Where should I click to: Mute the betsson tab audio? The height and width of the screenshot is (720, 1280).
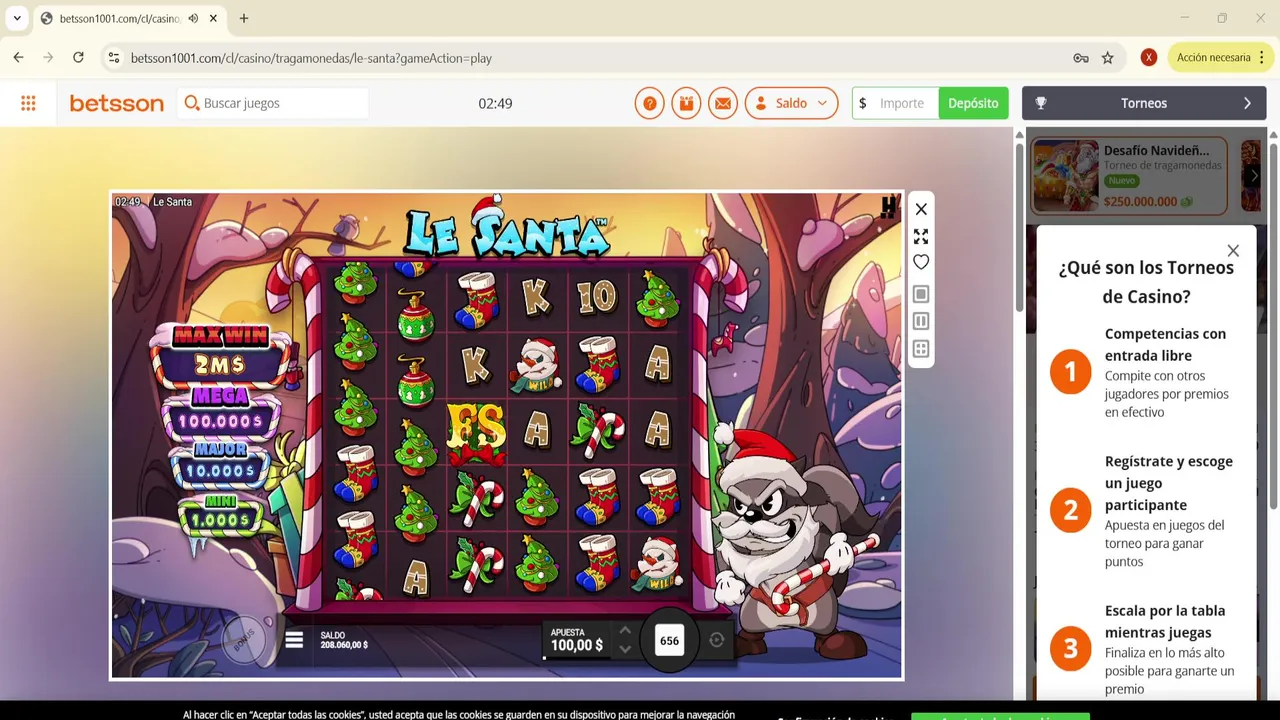coord(193,18)
